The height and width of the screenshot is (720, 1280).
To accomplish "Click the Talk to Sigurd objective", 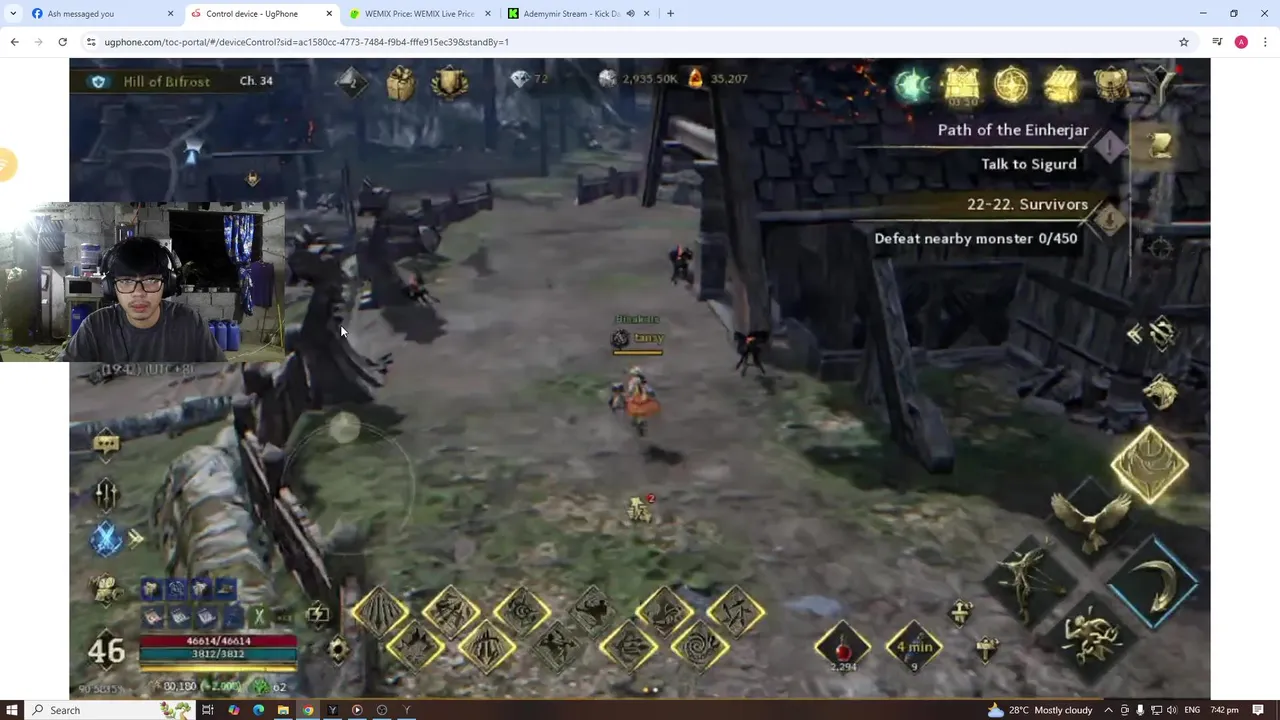I will [1029, 164].
